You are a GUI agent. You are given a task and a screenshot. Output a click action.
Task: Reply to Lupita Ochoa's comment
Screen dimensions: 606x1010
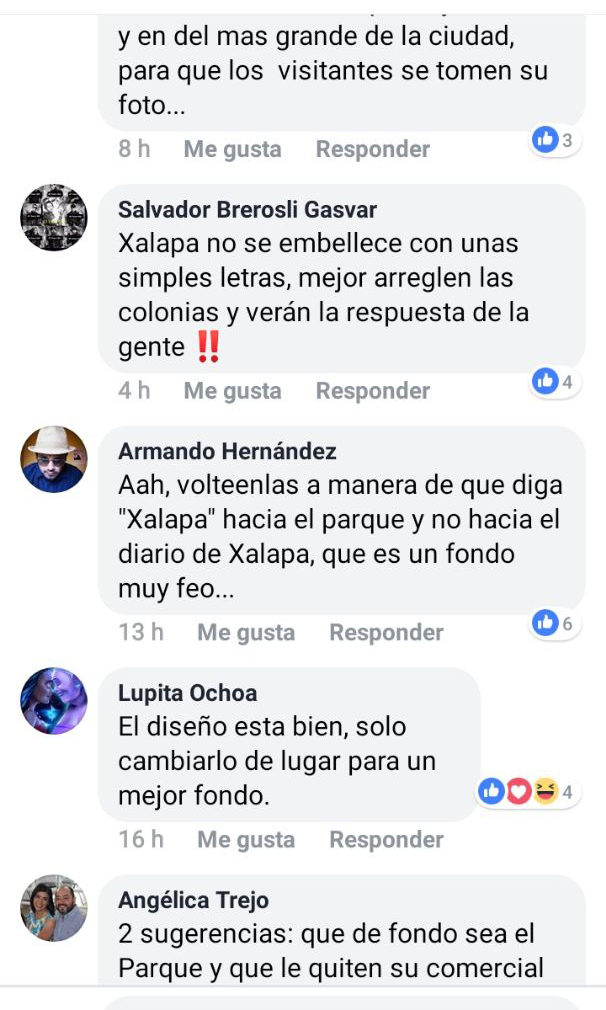[386, 840]
